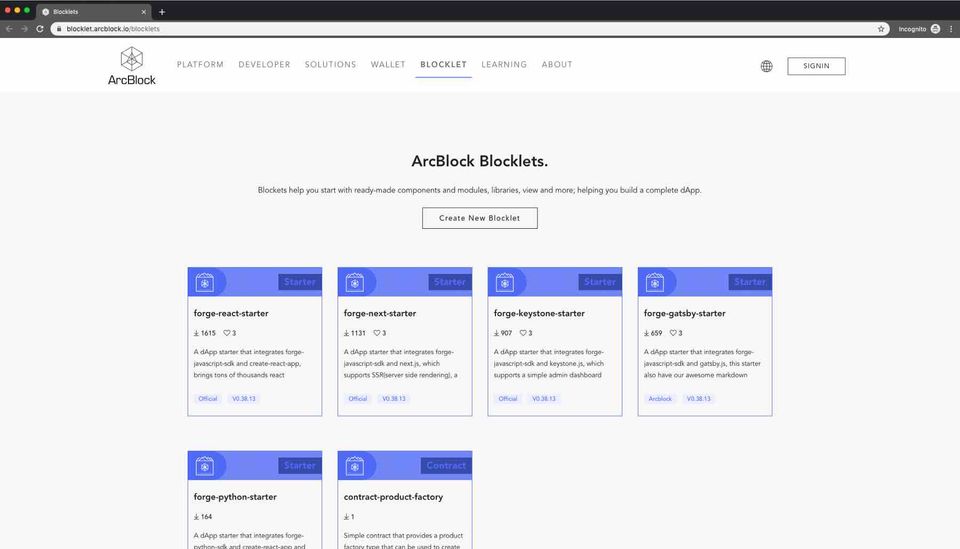
Task: Click the heart icon on forge-react-starter
Action: tap(227, 333)
